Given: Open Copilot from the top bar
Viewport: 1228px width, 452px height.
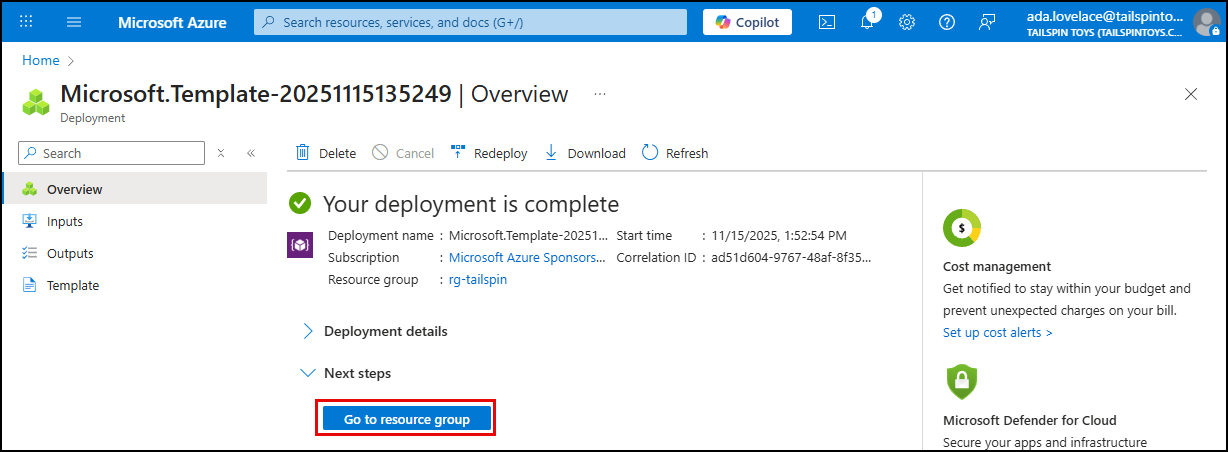Looking at the screenshot, I should [747, 22].
